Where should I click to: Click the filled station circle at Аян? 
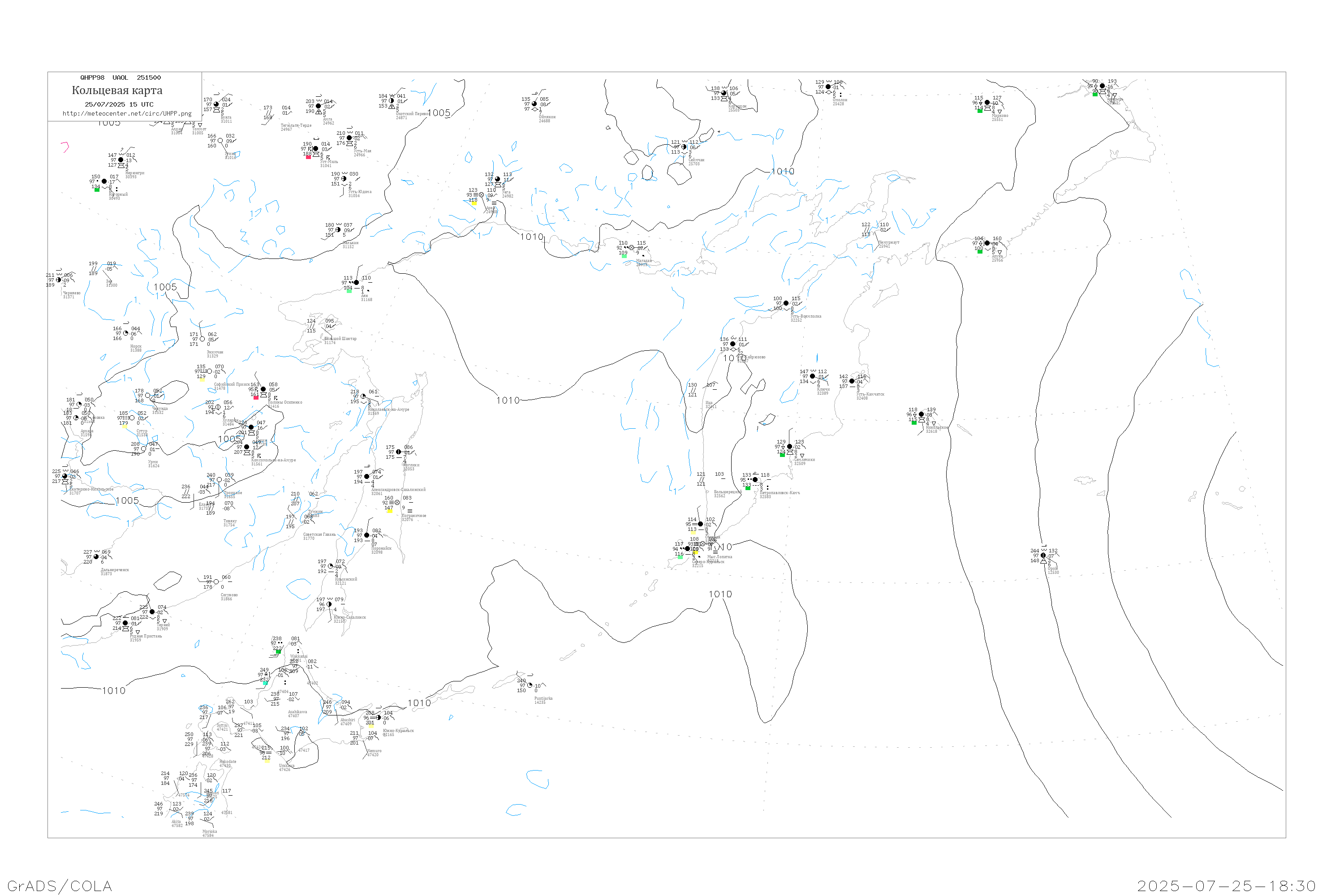point(357,282)
